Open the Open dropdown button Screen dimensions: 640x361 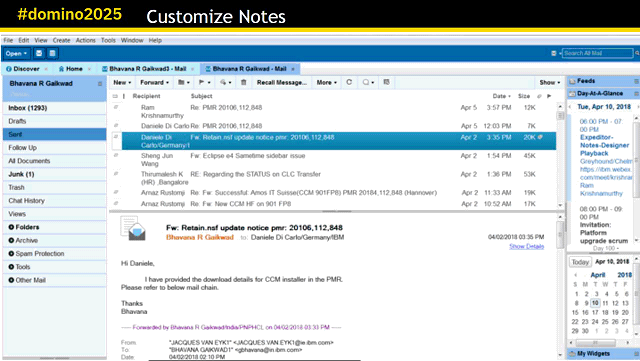click(x=16, y=53)
